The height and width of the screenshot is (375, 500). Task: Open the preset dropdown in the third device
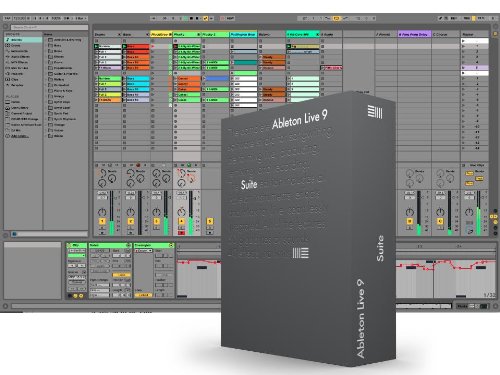click(x=143, y=251)
